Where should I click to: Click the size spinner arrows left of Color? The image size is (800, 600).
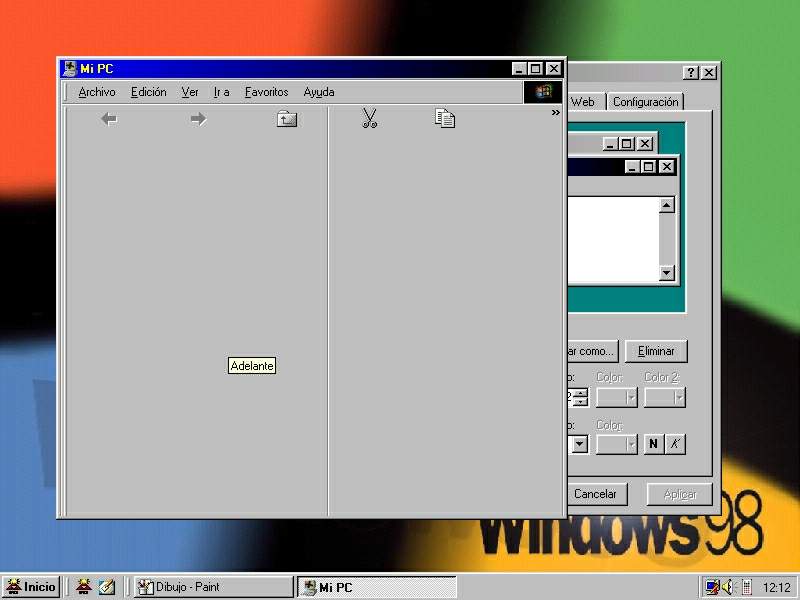point(580,397)
